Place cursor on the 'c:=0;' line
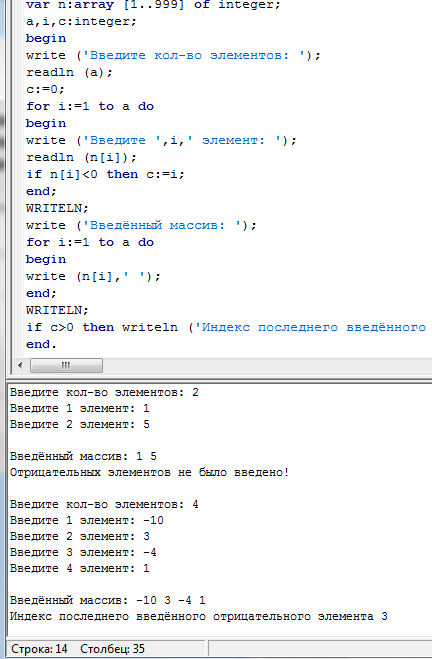Screen dimensions: 432x659 (x=45, y=89)
